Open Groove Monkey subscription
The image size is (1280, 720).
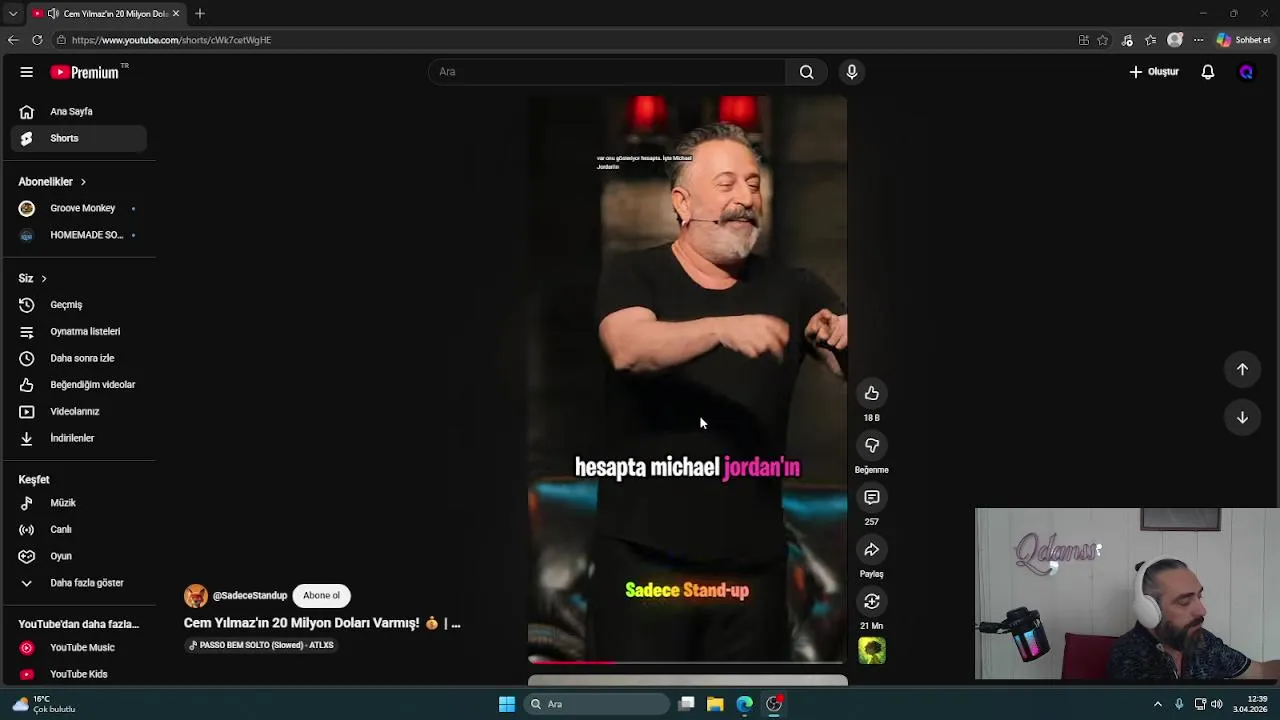pyautogui.click(x=78, y=208)
